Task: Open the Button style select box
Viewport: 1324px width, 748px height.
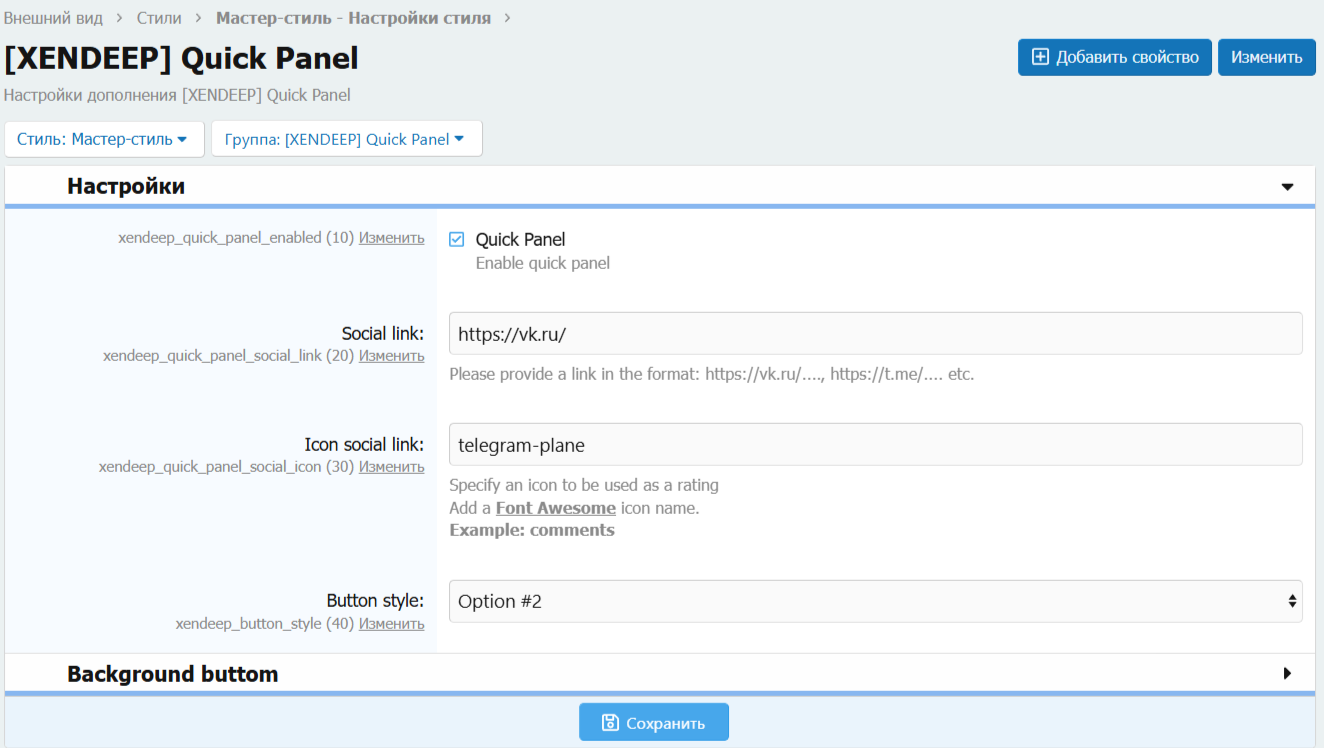Action: pyautogui.click(x=875, y=601)
